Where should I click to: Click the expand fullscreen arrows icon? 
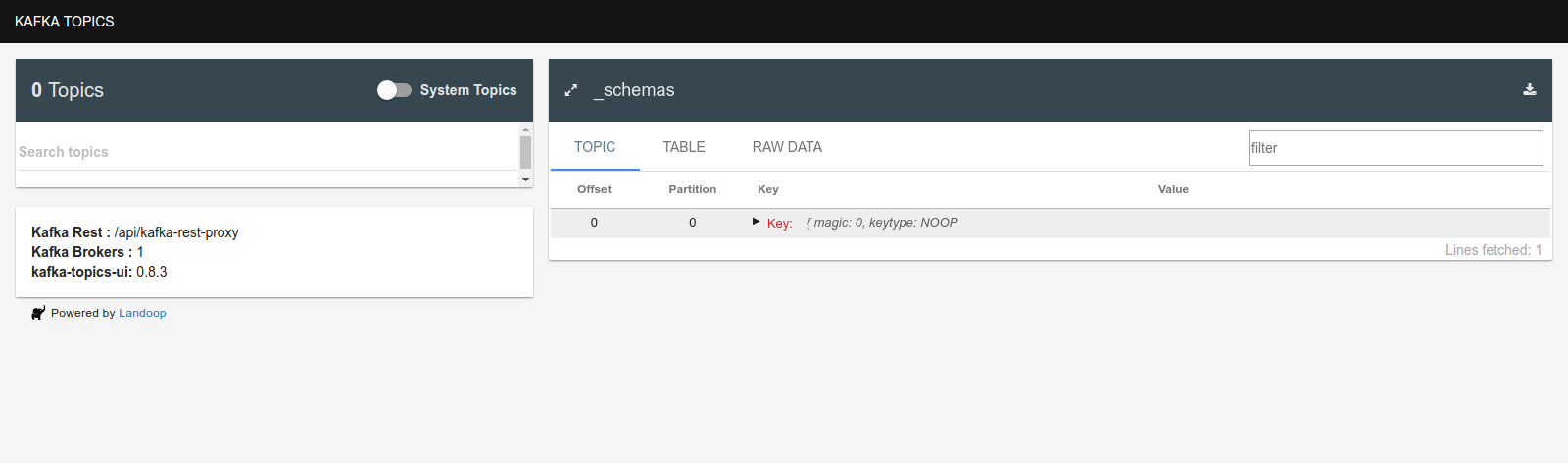pos(571,90)
